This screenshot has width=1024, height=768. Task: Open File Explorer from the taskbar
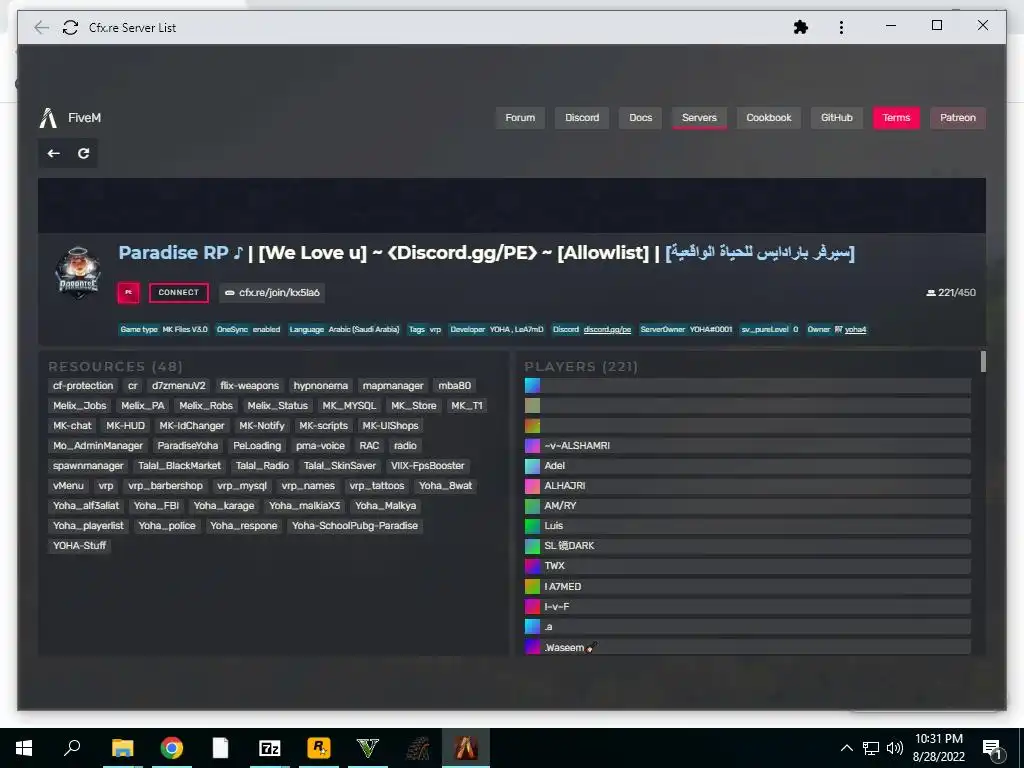coord(122,748)
